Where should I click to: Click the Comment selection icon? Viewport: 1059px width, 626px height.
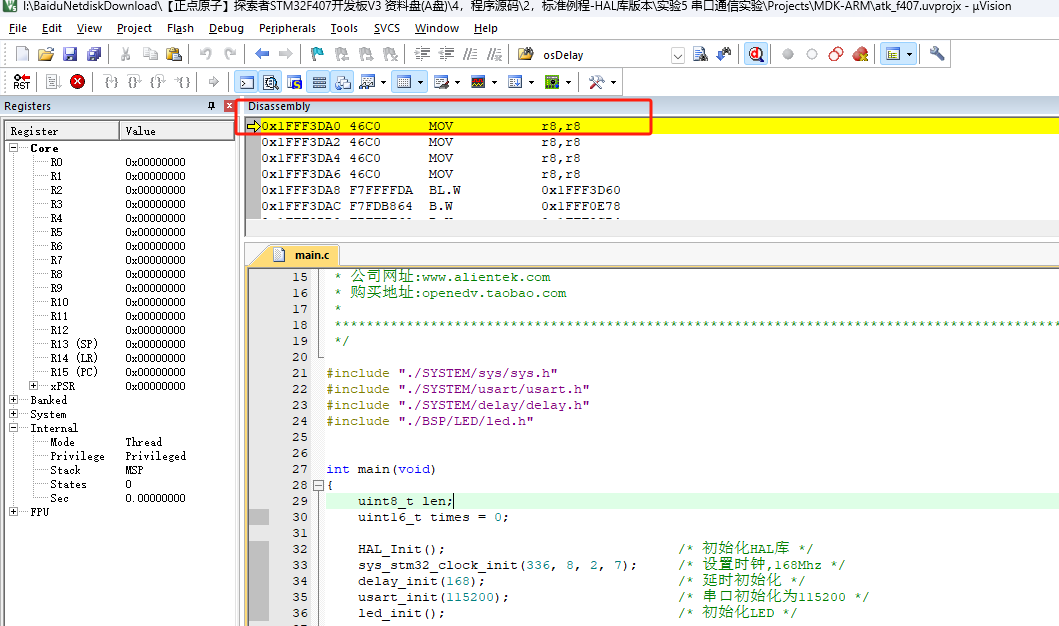pos(471,55)
